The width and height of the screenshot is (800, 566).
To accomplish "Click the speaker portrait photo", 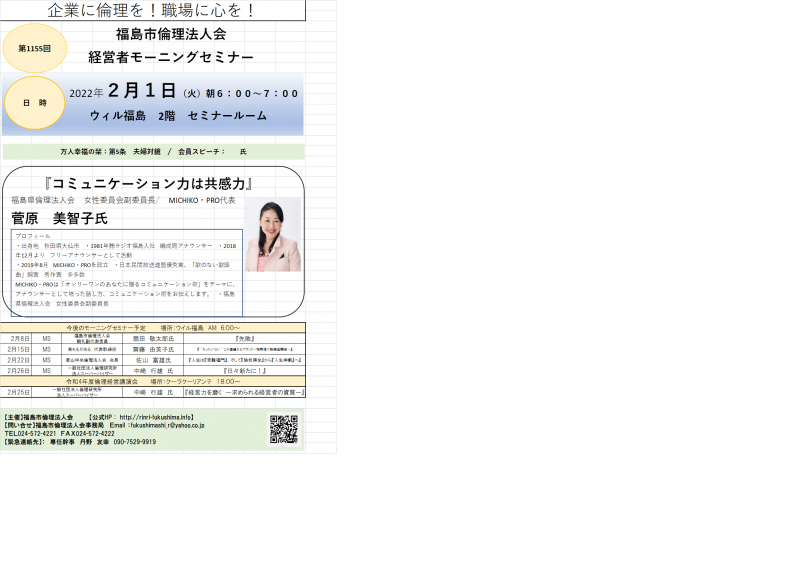I will pyautogui.click(x=273, y=235).
